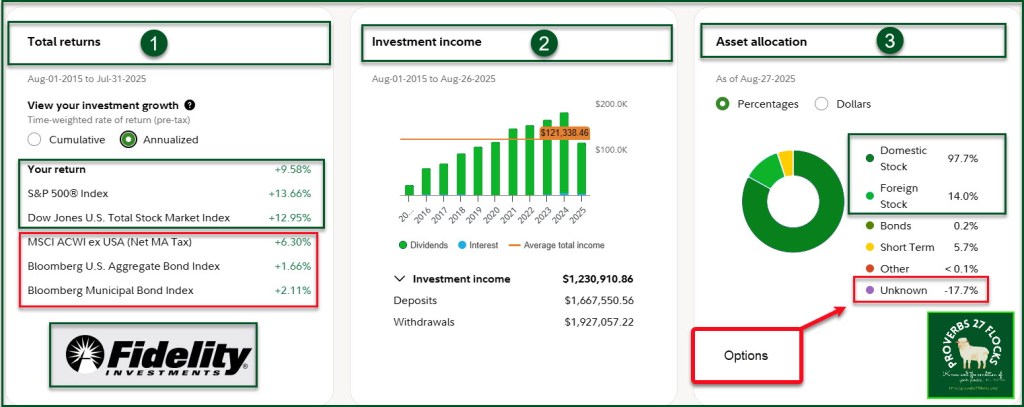
Task: Click the Fidelity Investments logo
Action: click(155, 355)
